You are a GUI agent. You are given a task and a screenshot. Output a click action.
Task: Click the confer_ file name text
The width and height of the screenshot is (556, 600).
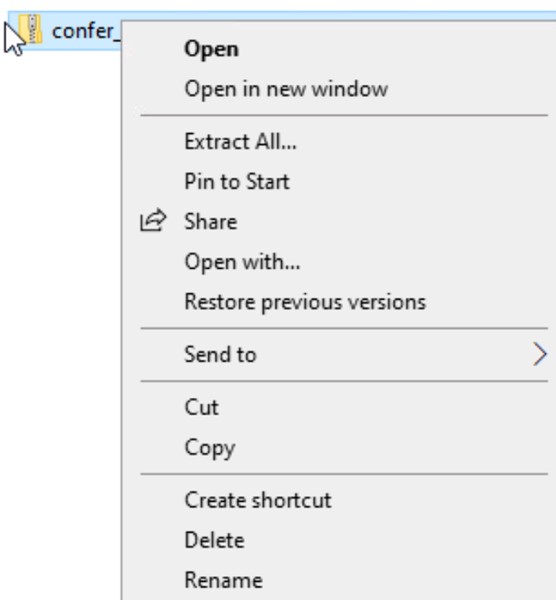coord(86,31)
